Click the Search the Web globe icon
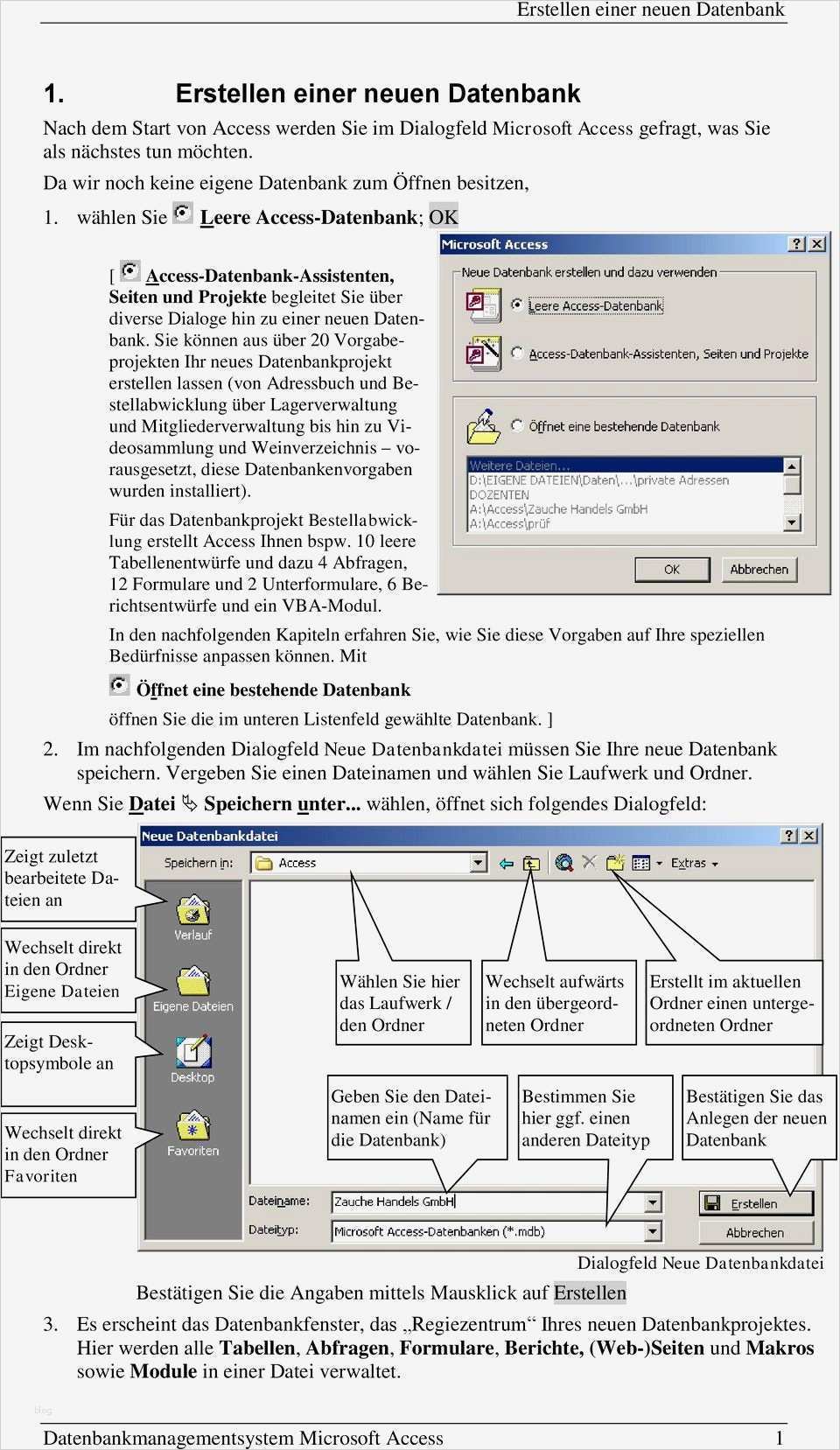 (564, 863)
